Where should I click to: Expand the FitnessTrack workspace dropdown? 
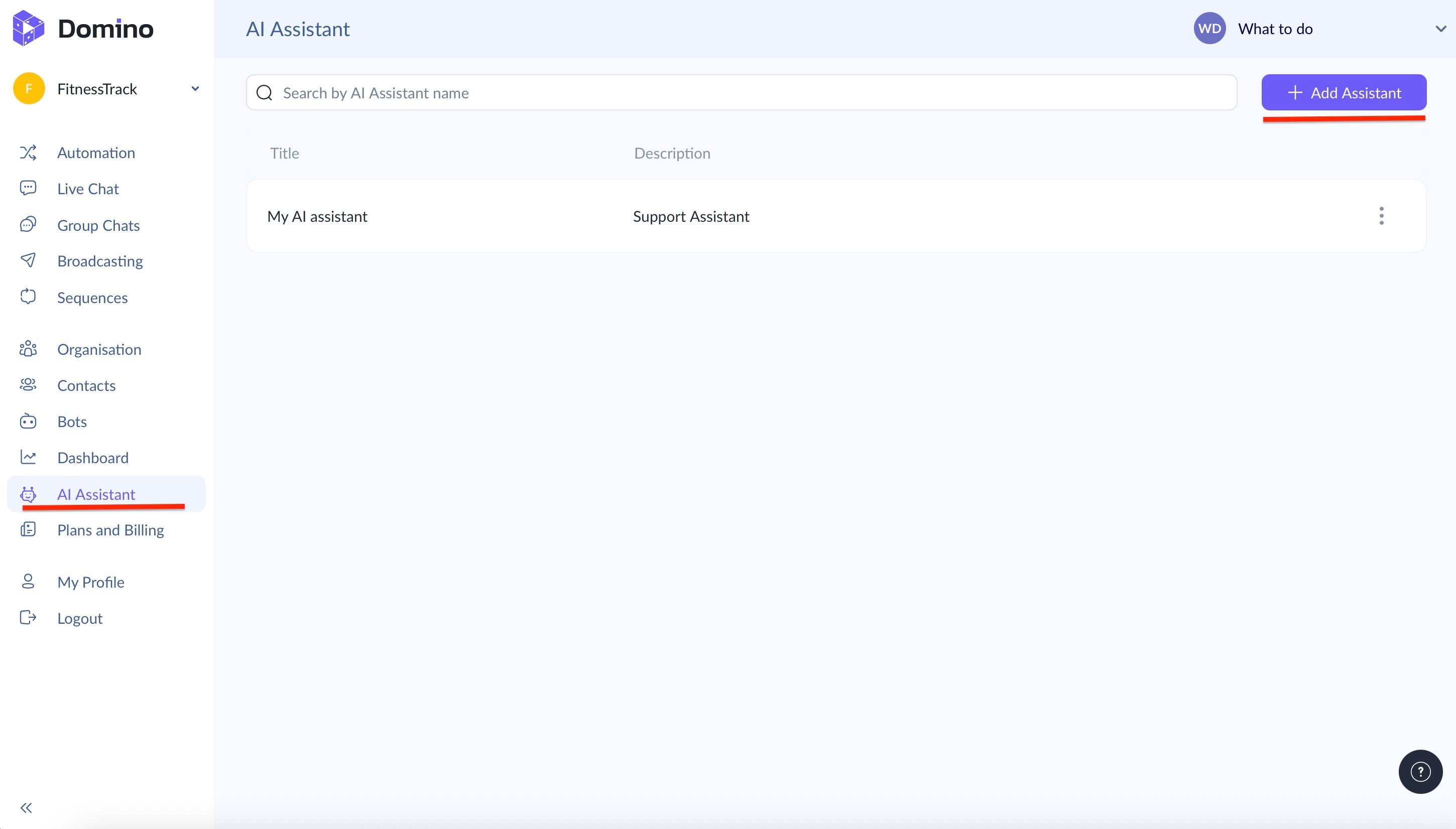195,89
